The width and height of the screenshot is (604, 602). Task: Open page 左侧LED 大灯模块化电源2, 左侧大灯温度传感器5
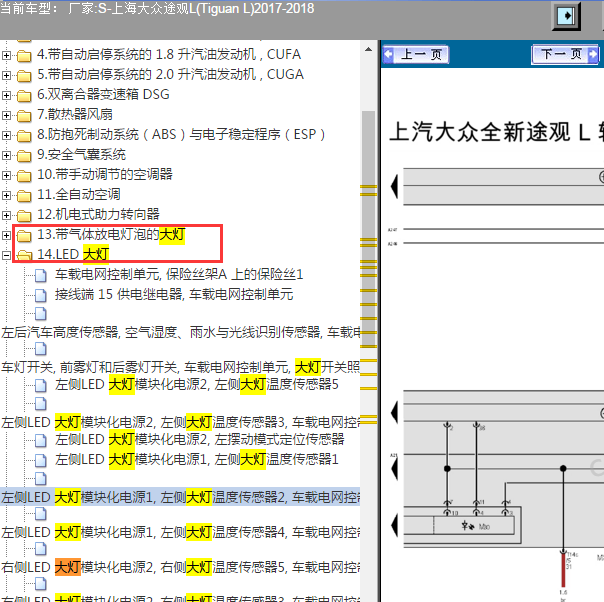pyautogui.click(x=197, y=384)
